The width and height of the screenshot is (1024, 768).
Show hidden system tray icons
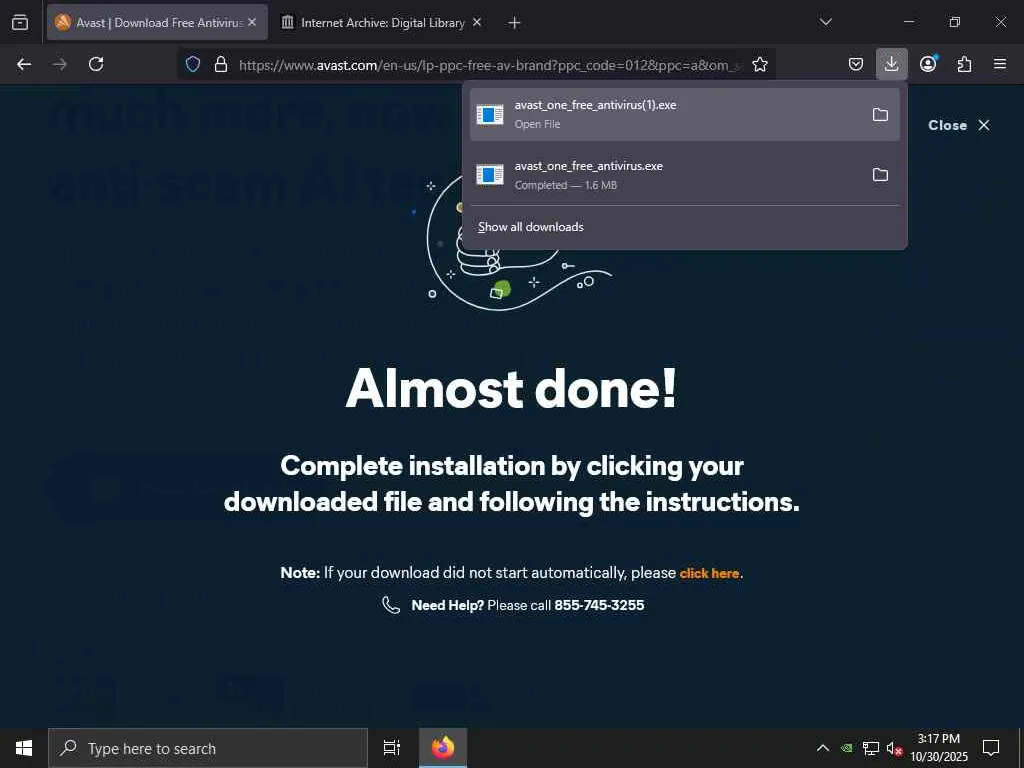click(x=823, y=748)
